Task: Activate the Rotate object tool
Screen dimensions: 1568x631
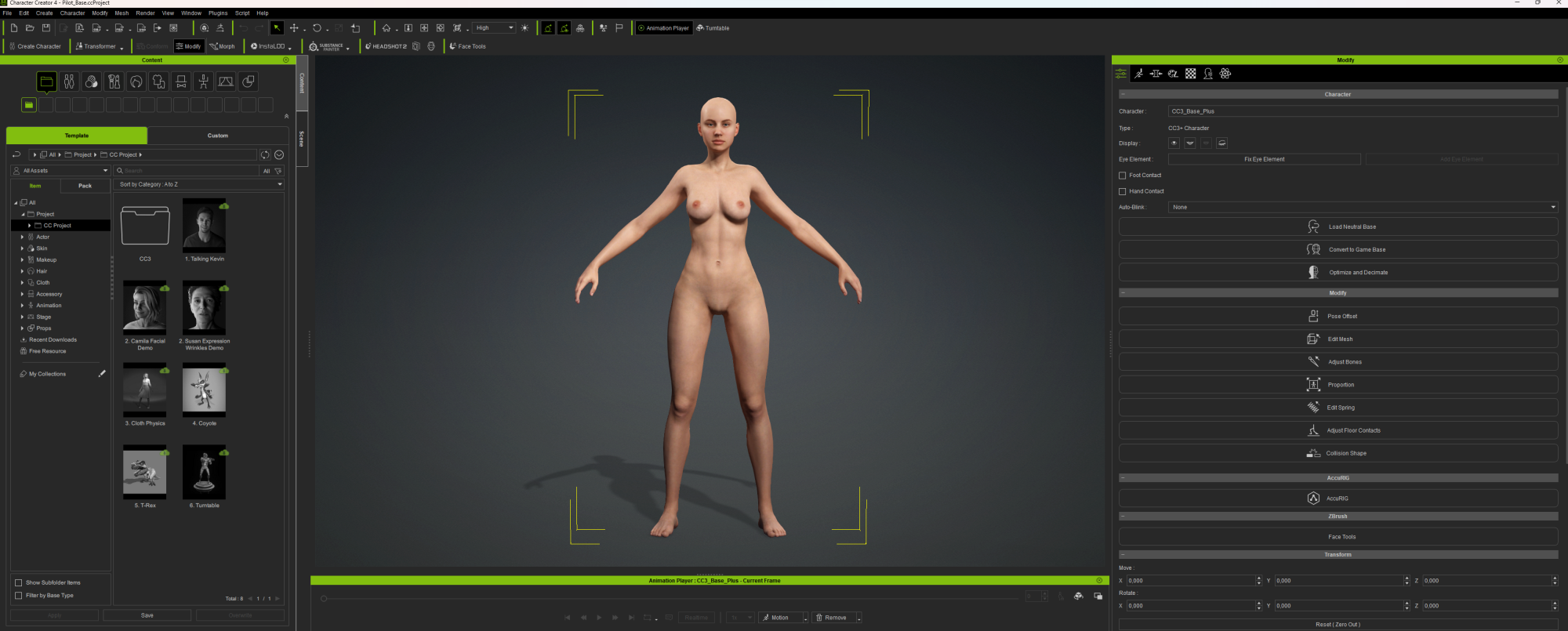Action: (317, 28)
